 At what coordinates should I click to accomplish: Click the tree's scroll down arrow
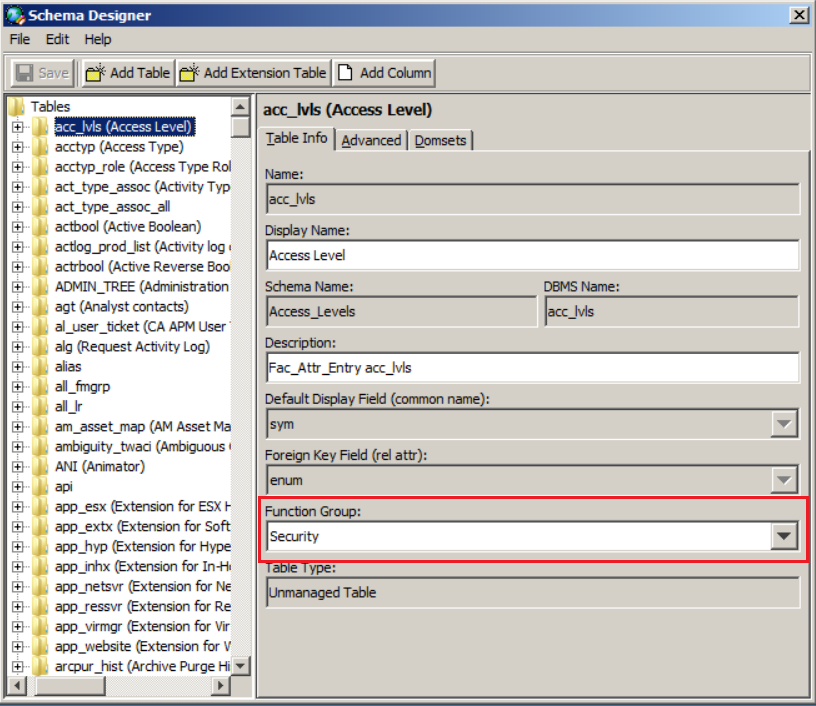pos(240,666)
